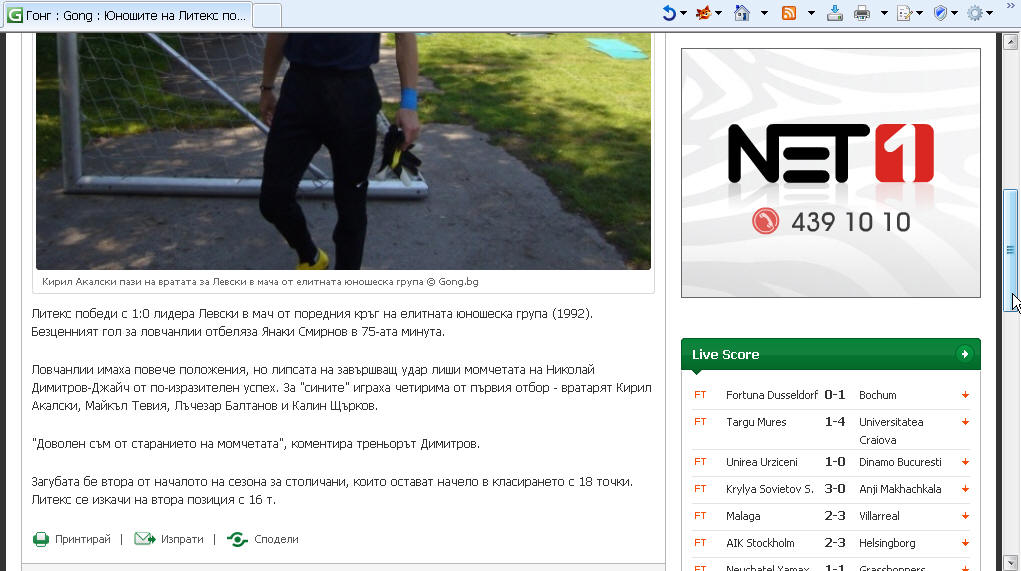Viewport: 1021px width, 571px height.
Task: Open the shield icon's dropdown arrow
Action: (x=955, y=13)
